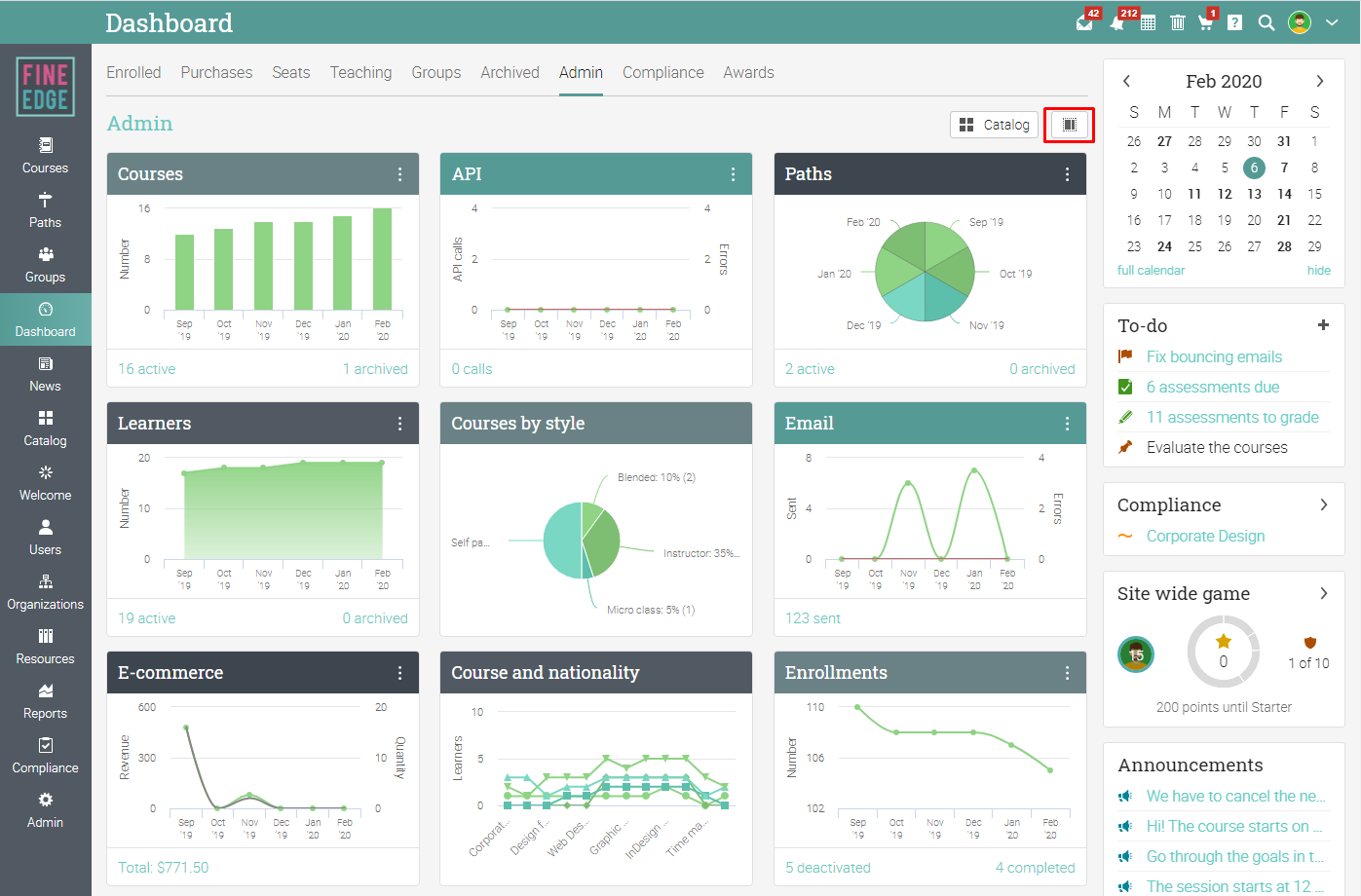
Task: Open the help question mark icon
Action: (x=1234, y=22)
